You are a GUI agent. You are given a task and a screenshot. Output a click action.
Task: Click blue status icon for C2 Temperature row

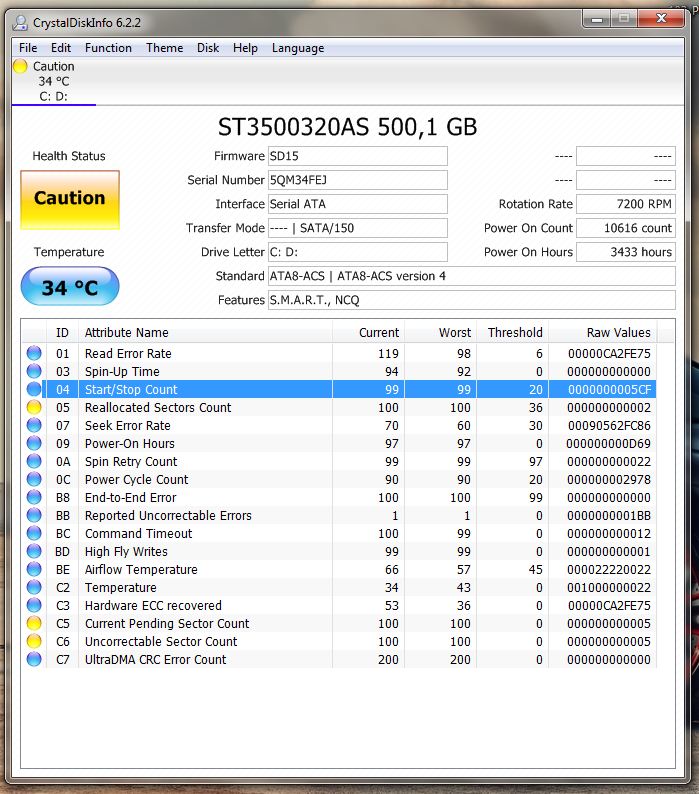(x=34, y=587)
